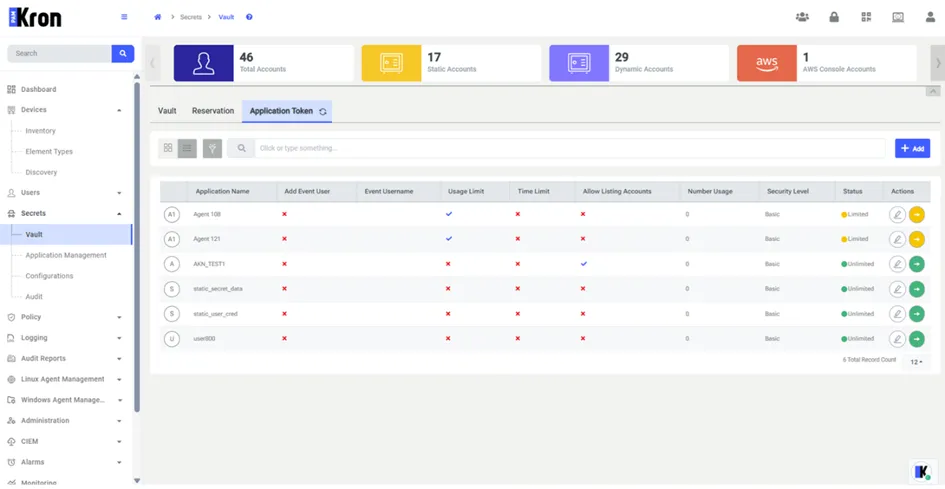Open the help question-mark icon next to Vault
Viewport: 945px width, 489px height.
[249, 17]
